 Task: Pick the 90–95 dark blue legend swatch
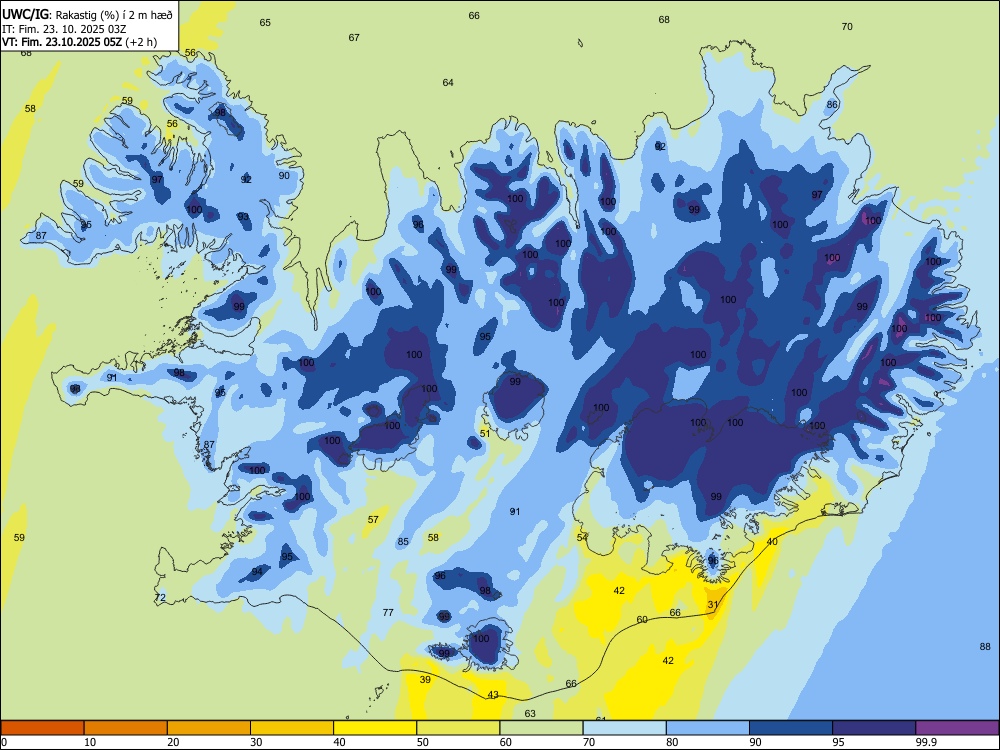[x=791, y=728]
